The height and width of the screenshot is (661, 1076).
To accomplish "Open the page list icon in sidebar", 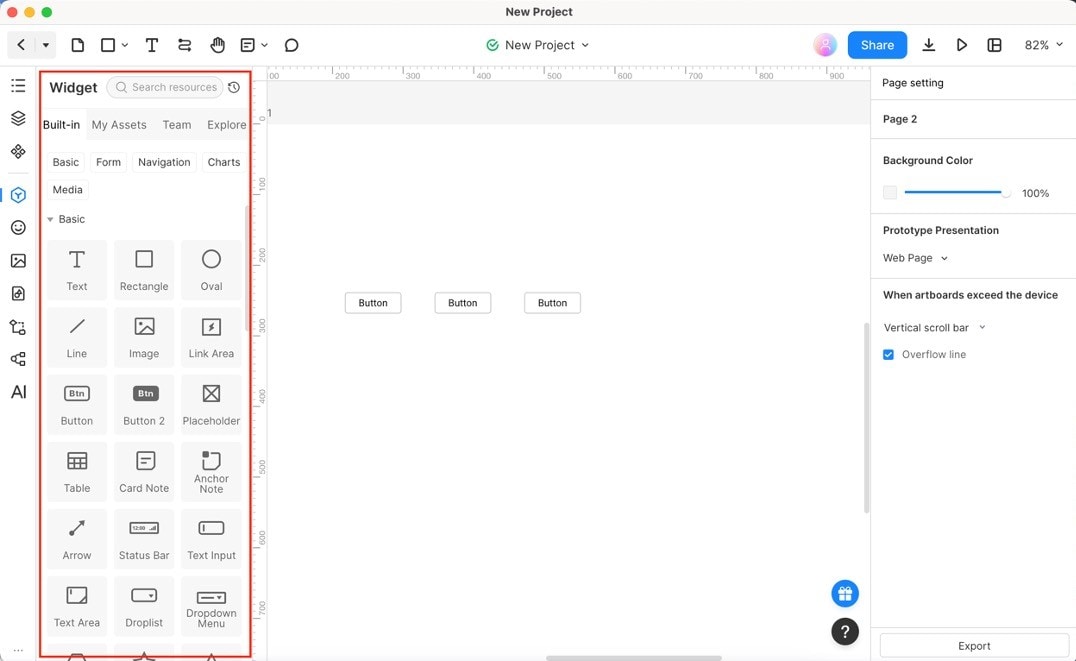I will coord(19,85).
